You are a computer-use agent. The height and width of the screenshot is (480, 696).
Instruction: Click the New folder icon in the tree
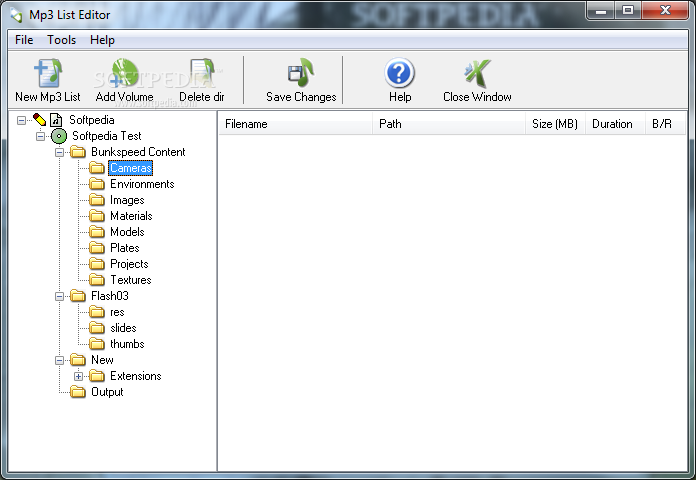click(x=78, y=360)
